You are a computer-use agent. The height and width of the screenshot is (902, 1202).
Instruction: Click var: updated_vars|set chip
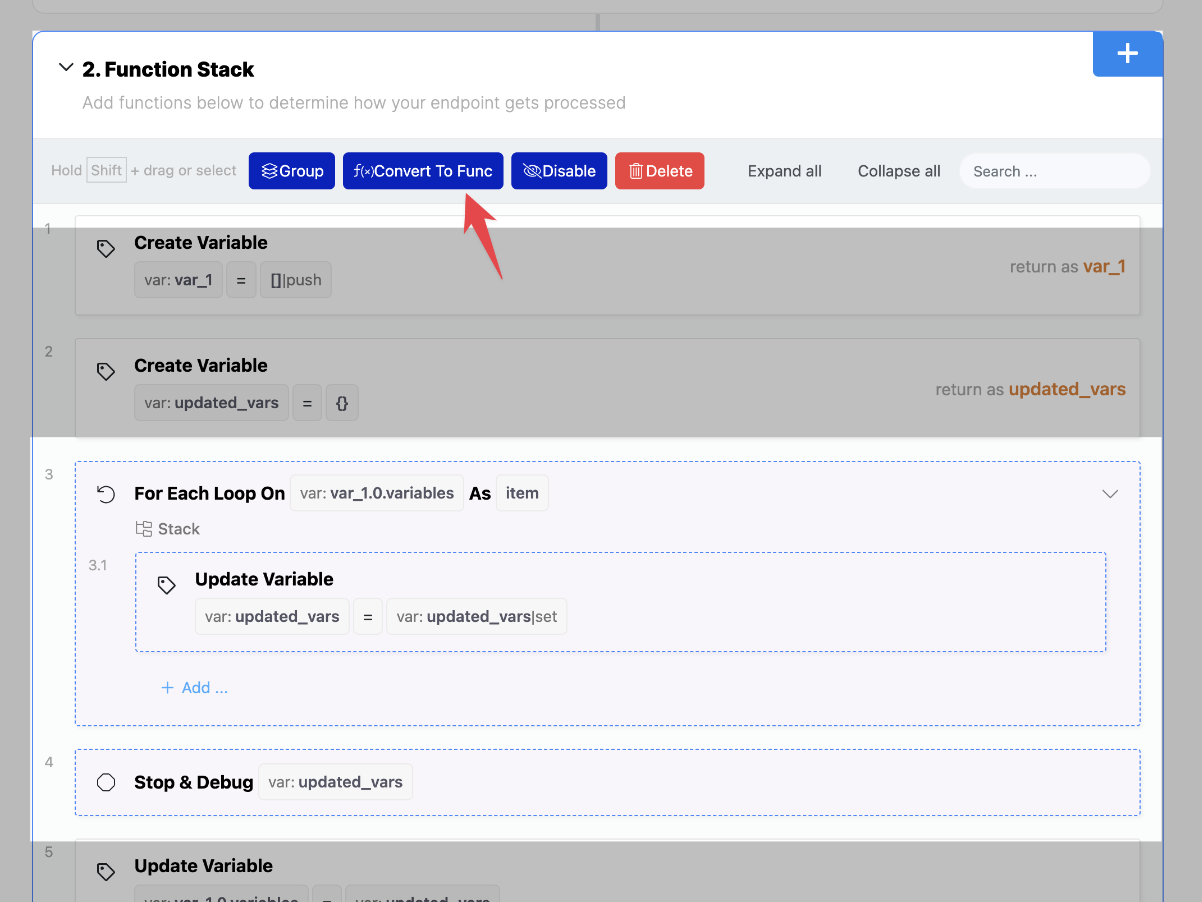coord(477,617)
